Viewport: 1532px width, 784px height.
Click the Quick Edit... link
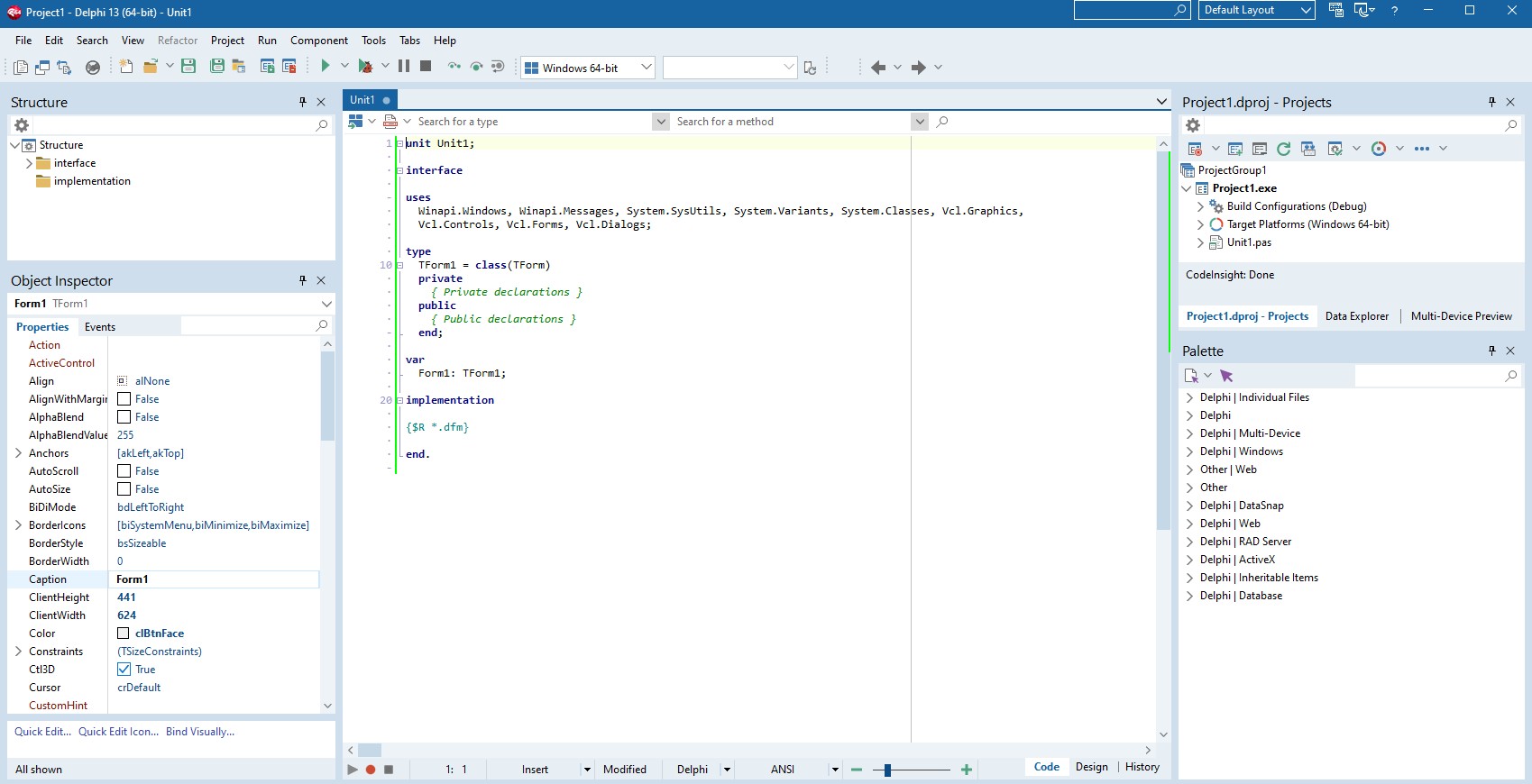coord(42,732)
